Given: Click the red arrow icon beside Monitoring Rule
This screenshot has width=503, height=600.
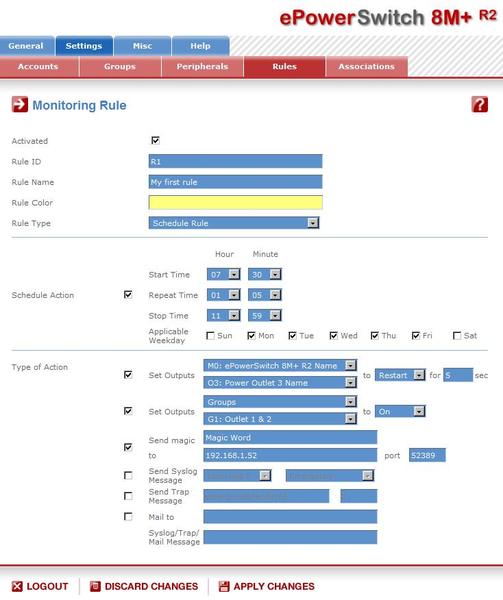Looking at the screenshot, I should [x=20, y=104].
